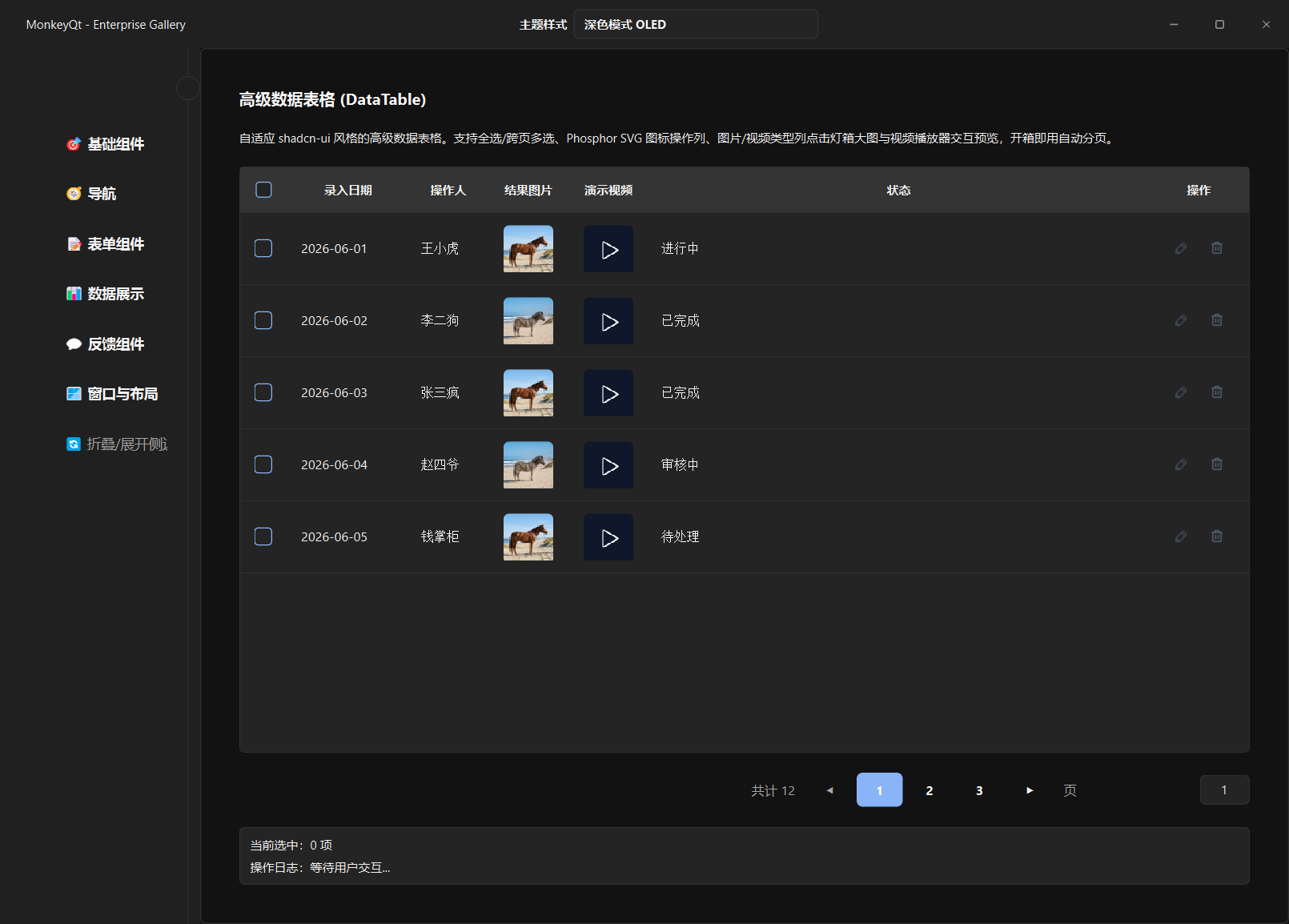Check the 2026-06-03 row checkbox
The image size is (1289, 924).
(x=263, y=392)
